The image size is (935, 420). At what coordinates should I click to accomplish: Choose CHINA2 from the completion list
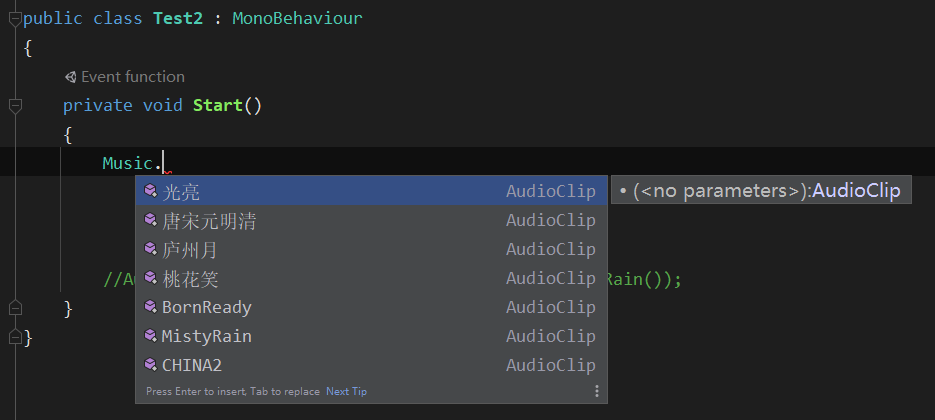coord(371,365)
